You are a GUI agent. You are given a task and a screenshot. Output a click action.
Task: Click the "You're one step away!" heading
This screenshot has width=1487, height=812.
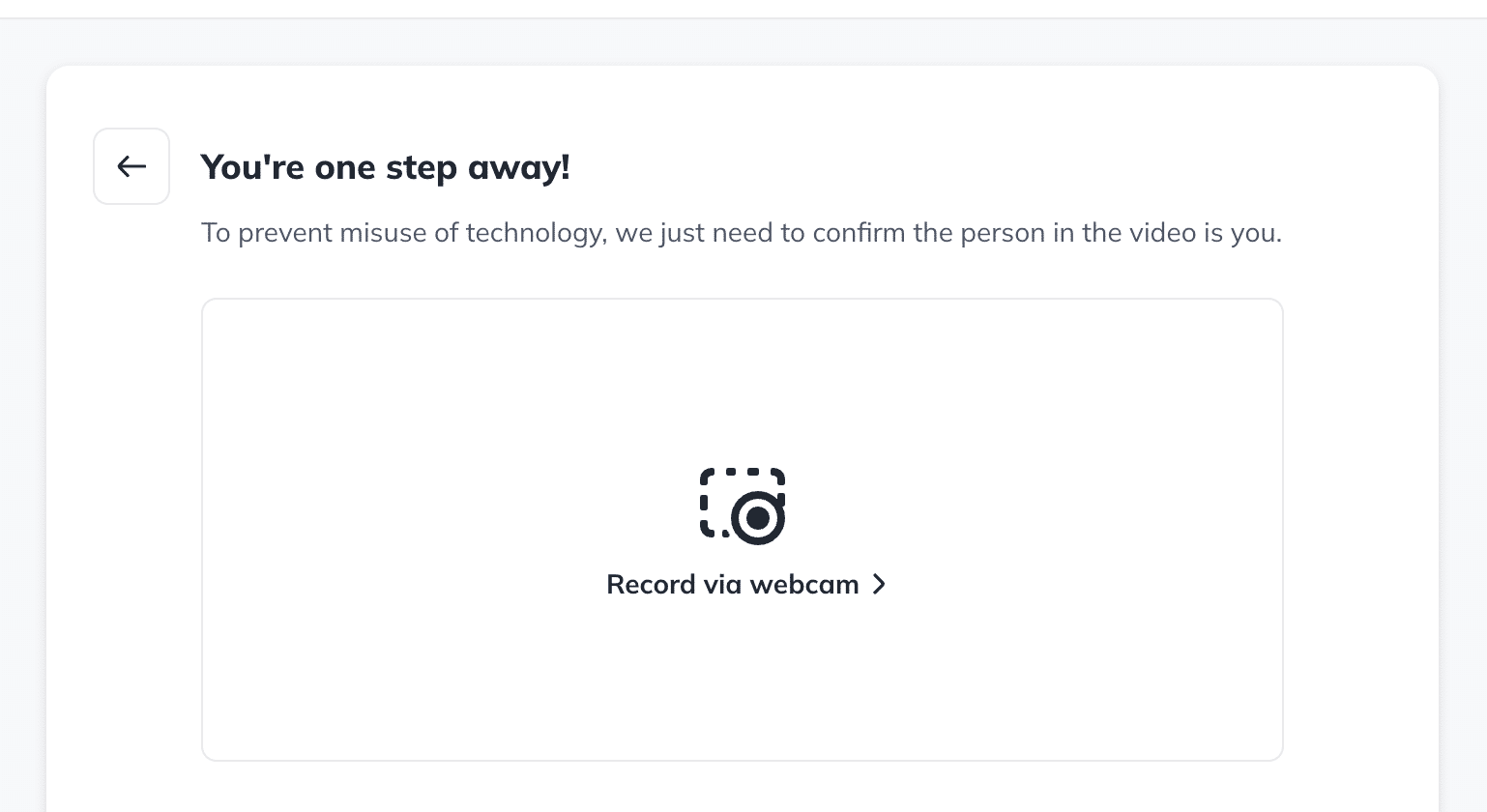[385, 167]
